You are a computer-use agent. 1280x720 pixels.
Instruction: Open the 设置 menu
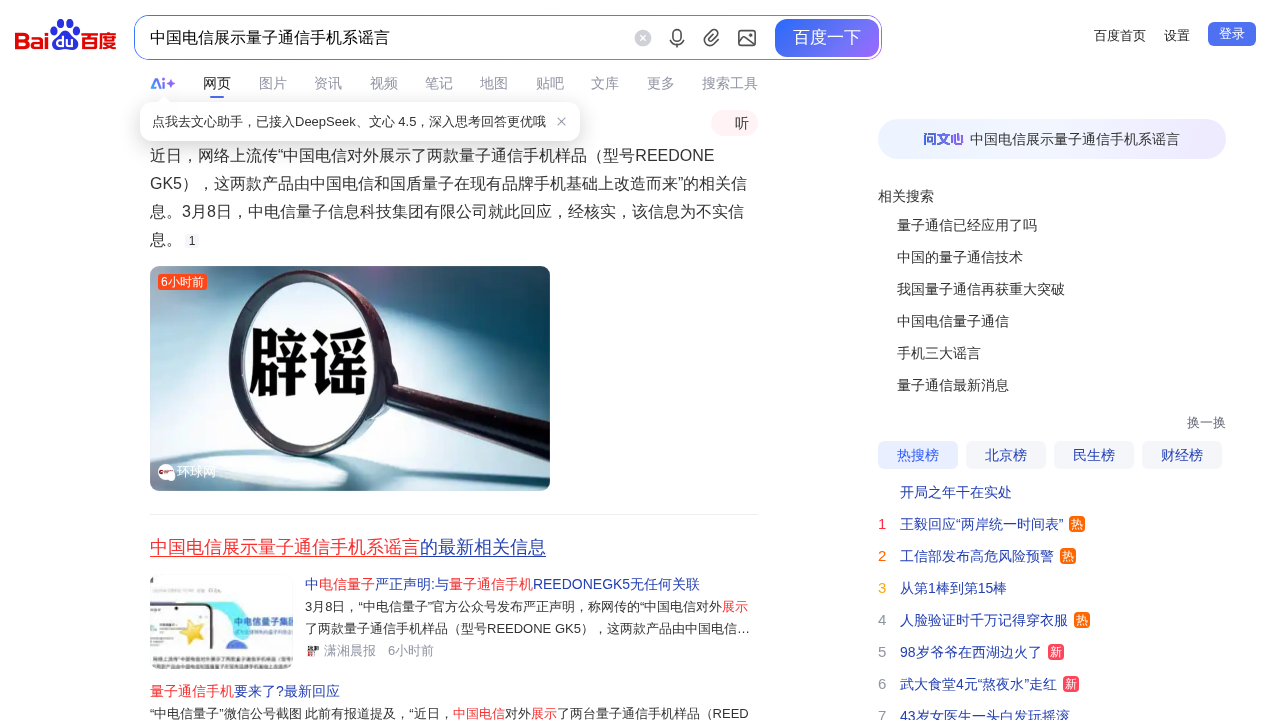(1176, 36)
